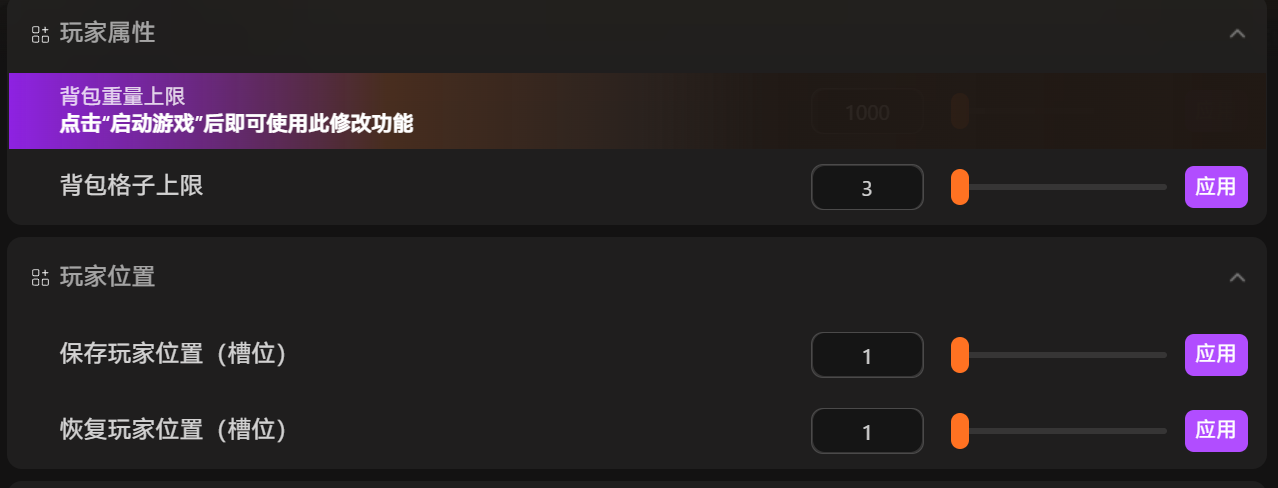
Task: Click the 背包格子上限 label text
Action: pyautogui.click(x=131, y=185)
